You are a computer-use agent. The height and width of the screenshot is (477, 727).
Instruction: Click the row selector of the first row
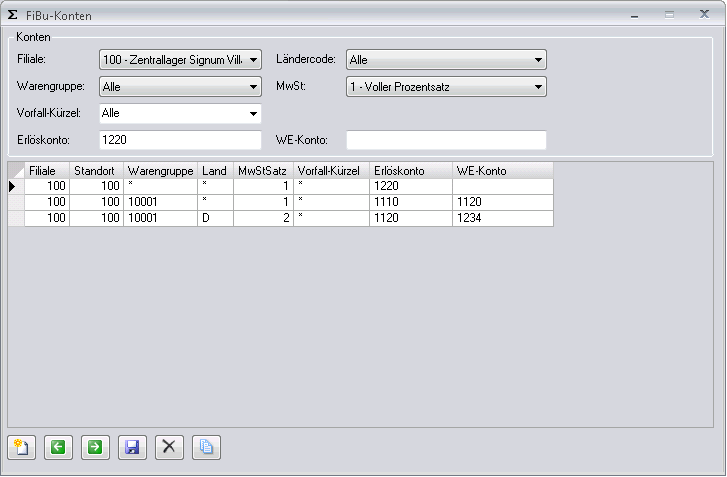(x=15, y=186)
